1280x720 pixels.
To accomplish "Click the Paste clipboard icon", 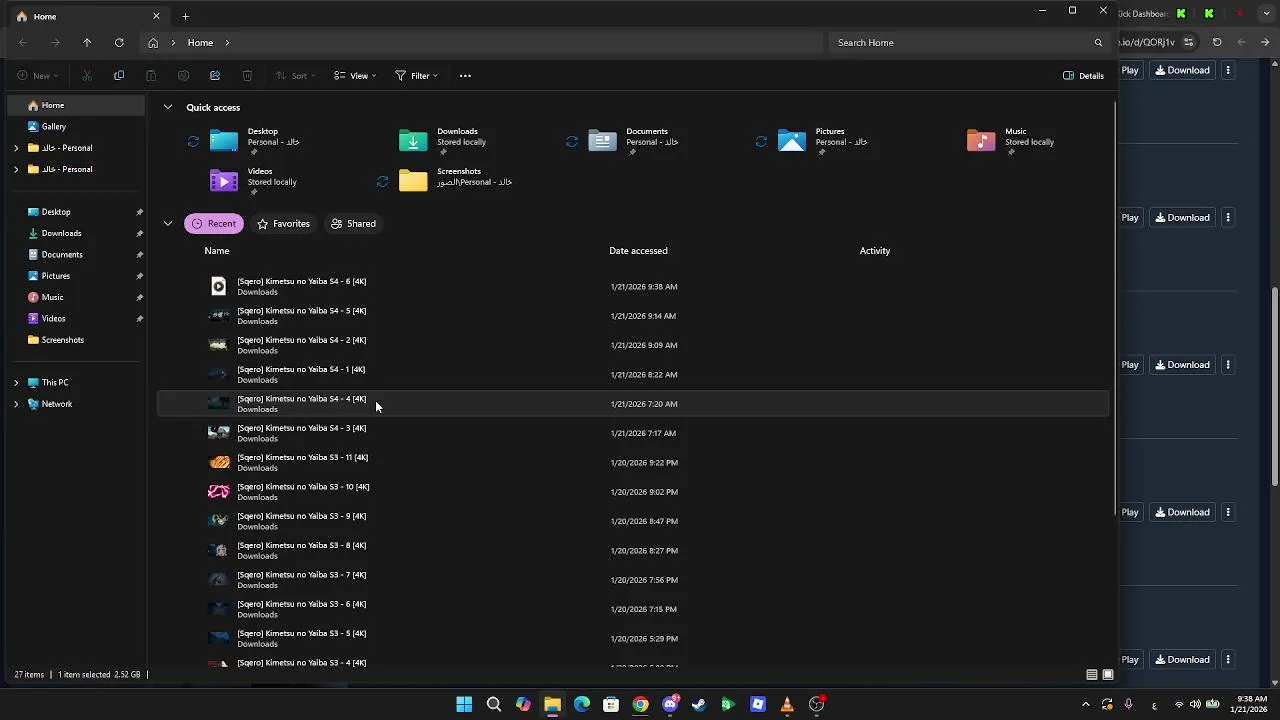I will [x=151, y=75].
